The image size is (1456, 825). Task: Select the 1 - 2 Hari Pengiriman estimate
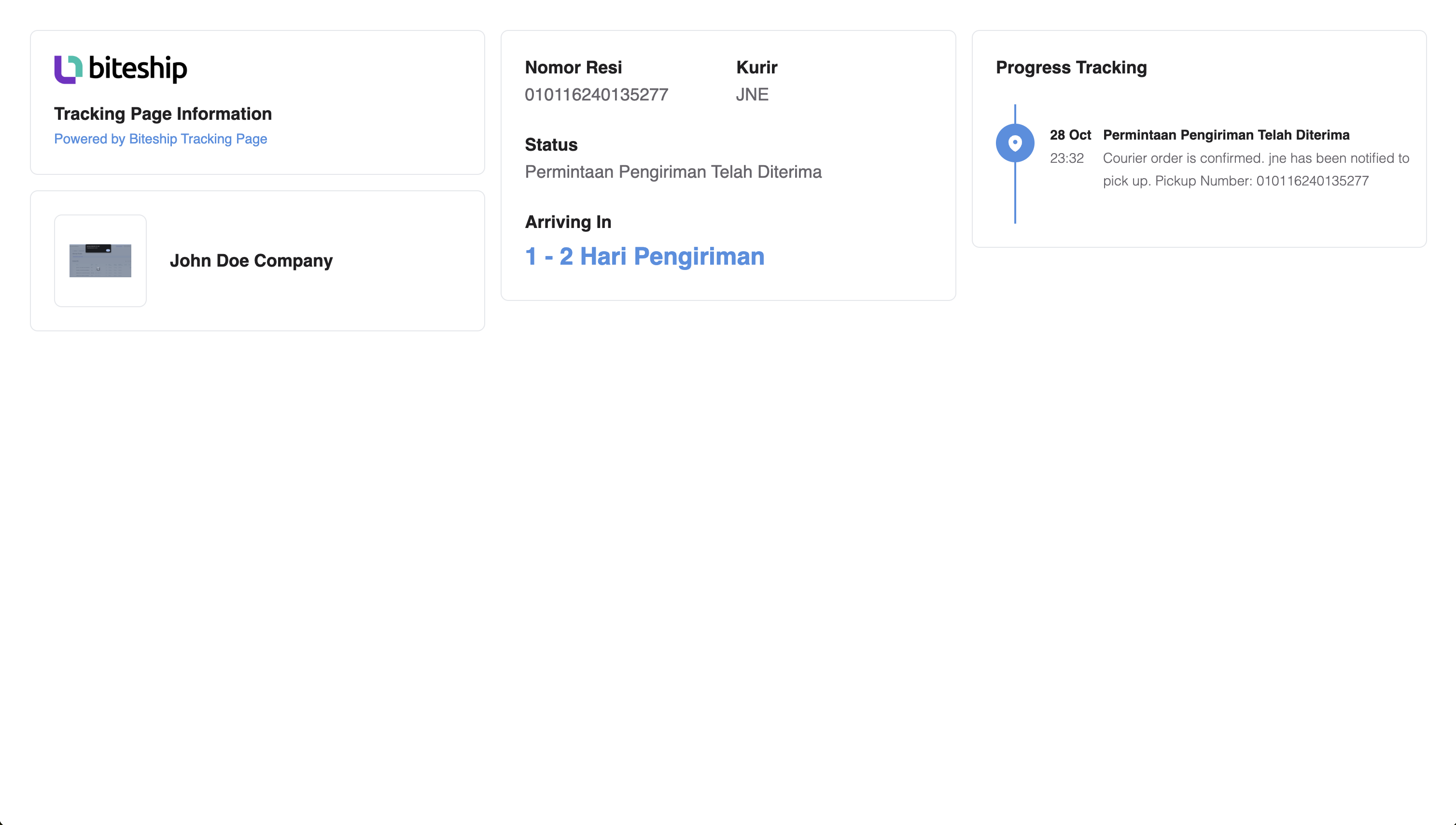tap(644, 256)
